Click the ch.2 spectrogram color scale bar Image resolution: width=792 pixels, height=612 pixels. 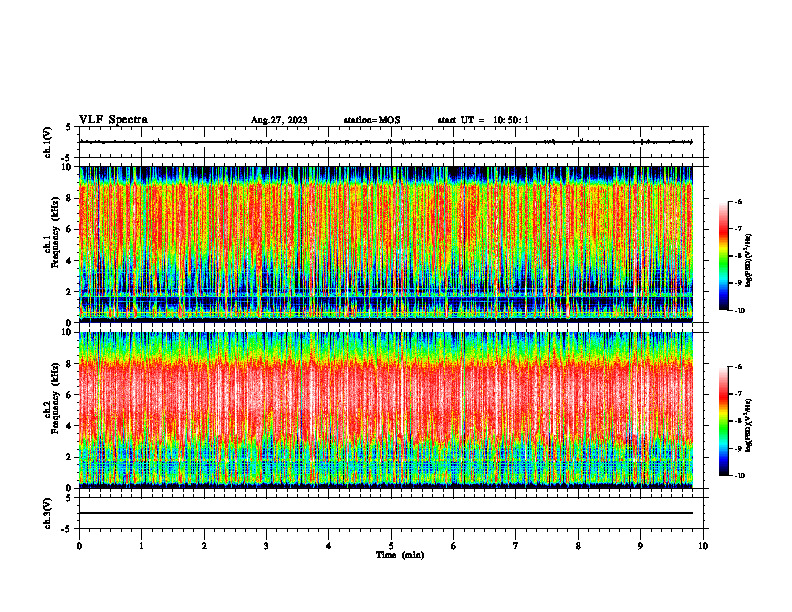(723, 421)
